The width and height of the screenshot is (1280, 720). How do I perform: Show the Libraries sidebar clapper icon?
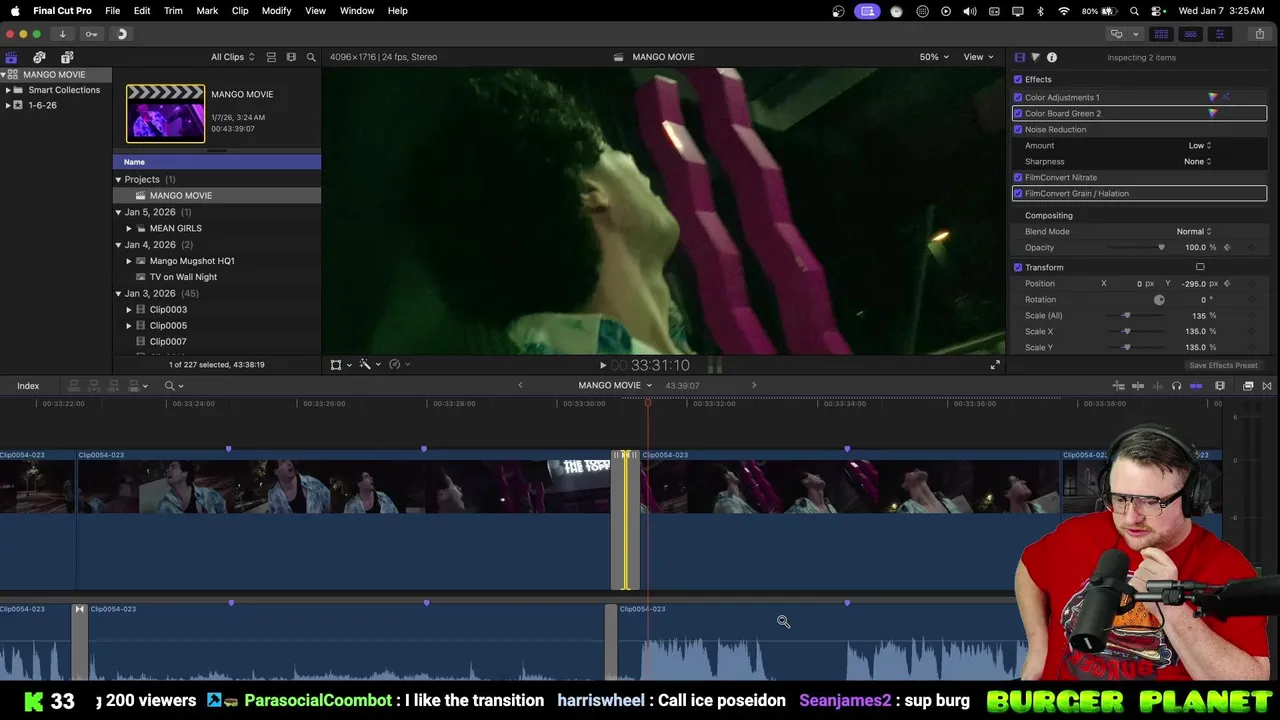tap(11, 57)
